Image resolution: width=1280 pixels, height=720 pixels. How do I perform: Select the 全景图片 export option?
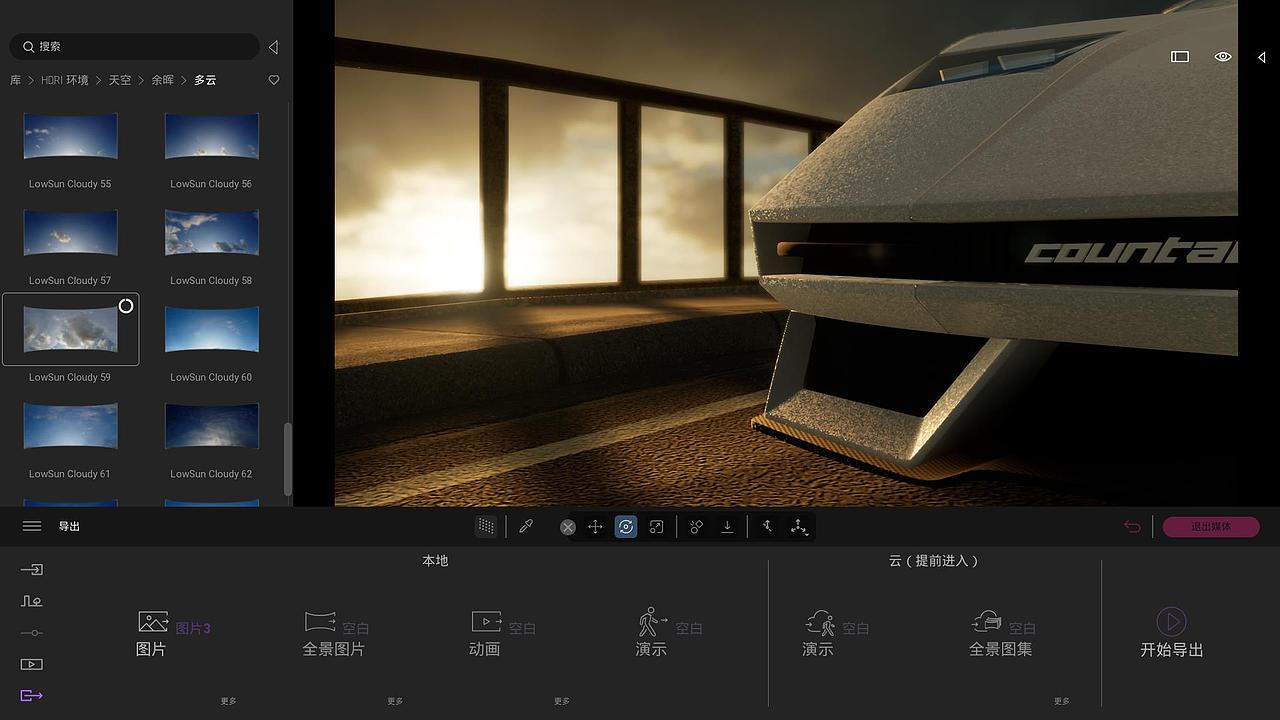(x=334, y=634)
